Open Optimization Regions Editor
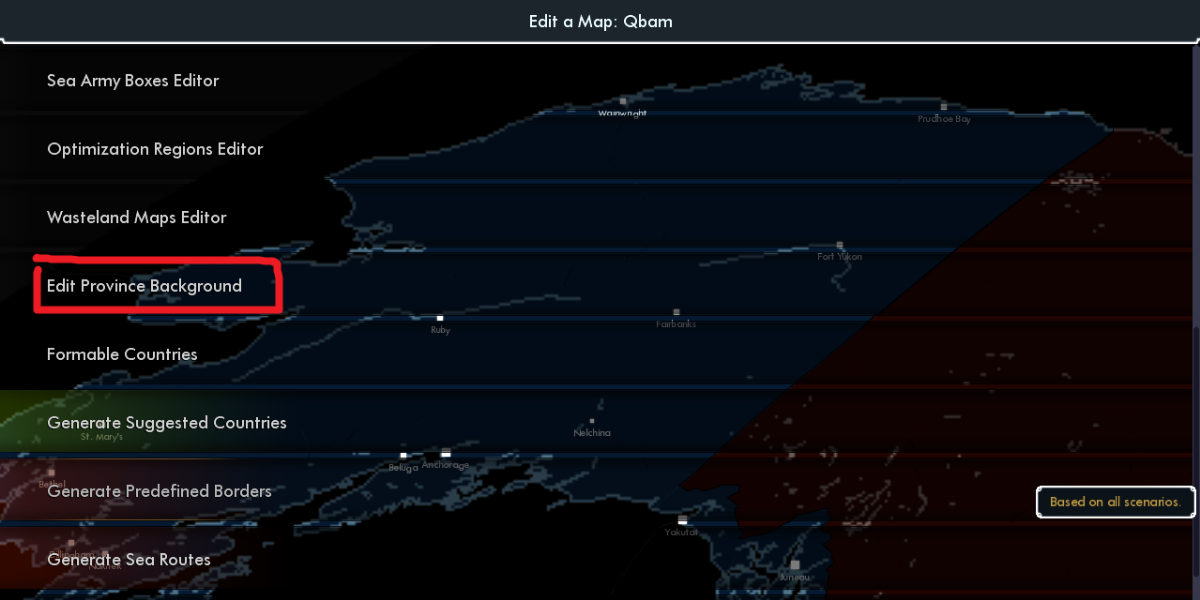 click(155, 149)
